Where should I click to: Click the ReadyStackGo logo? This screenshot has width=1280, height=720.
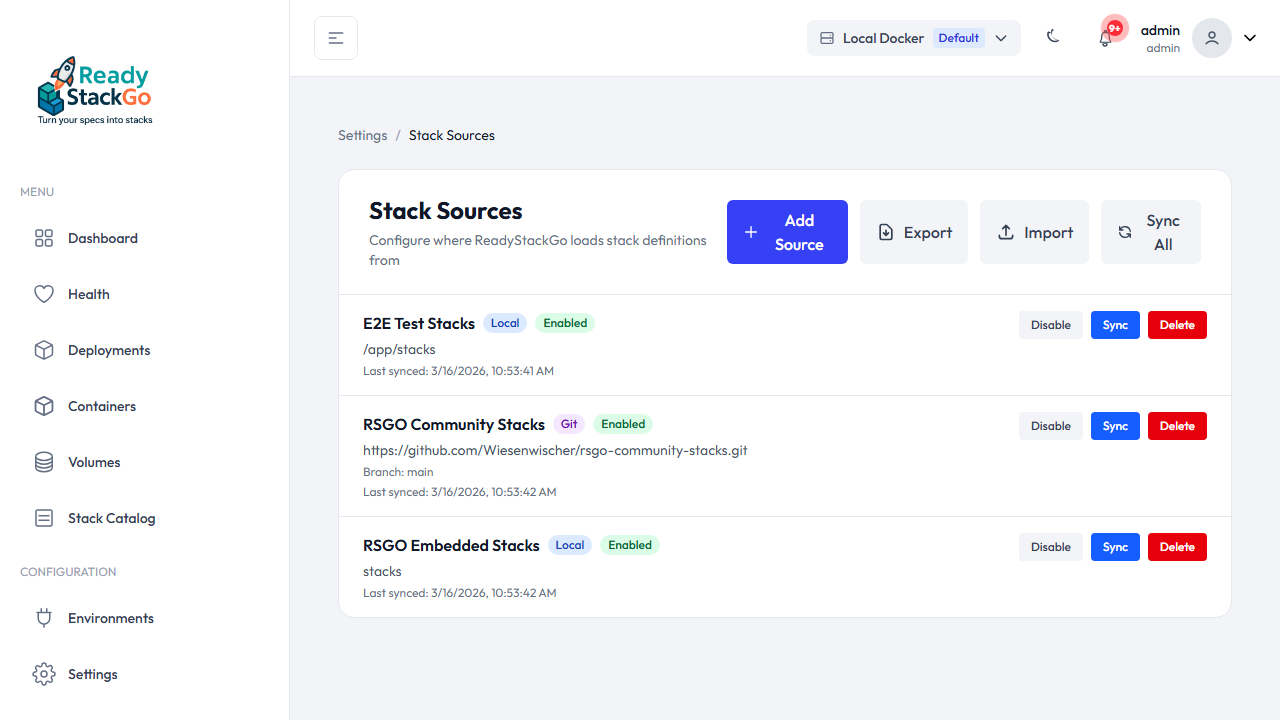[x=94, y=89]
